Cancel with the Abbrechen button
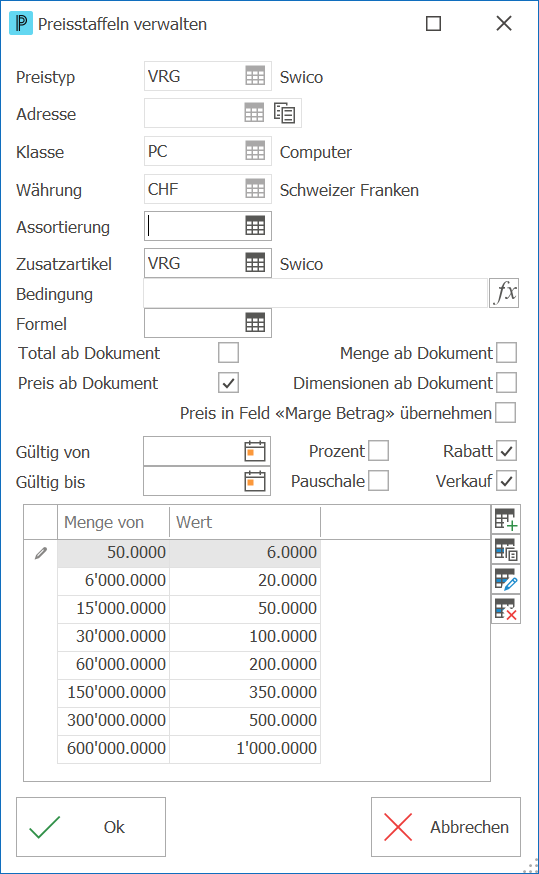The height and width of the screenshot is (874, 539). (446, 827)
